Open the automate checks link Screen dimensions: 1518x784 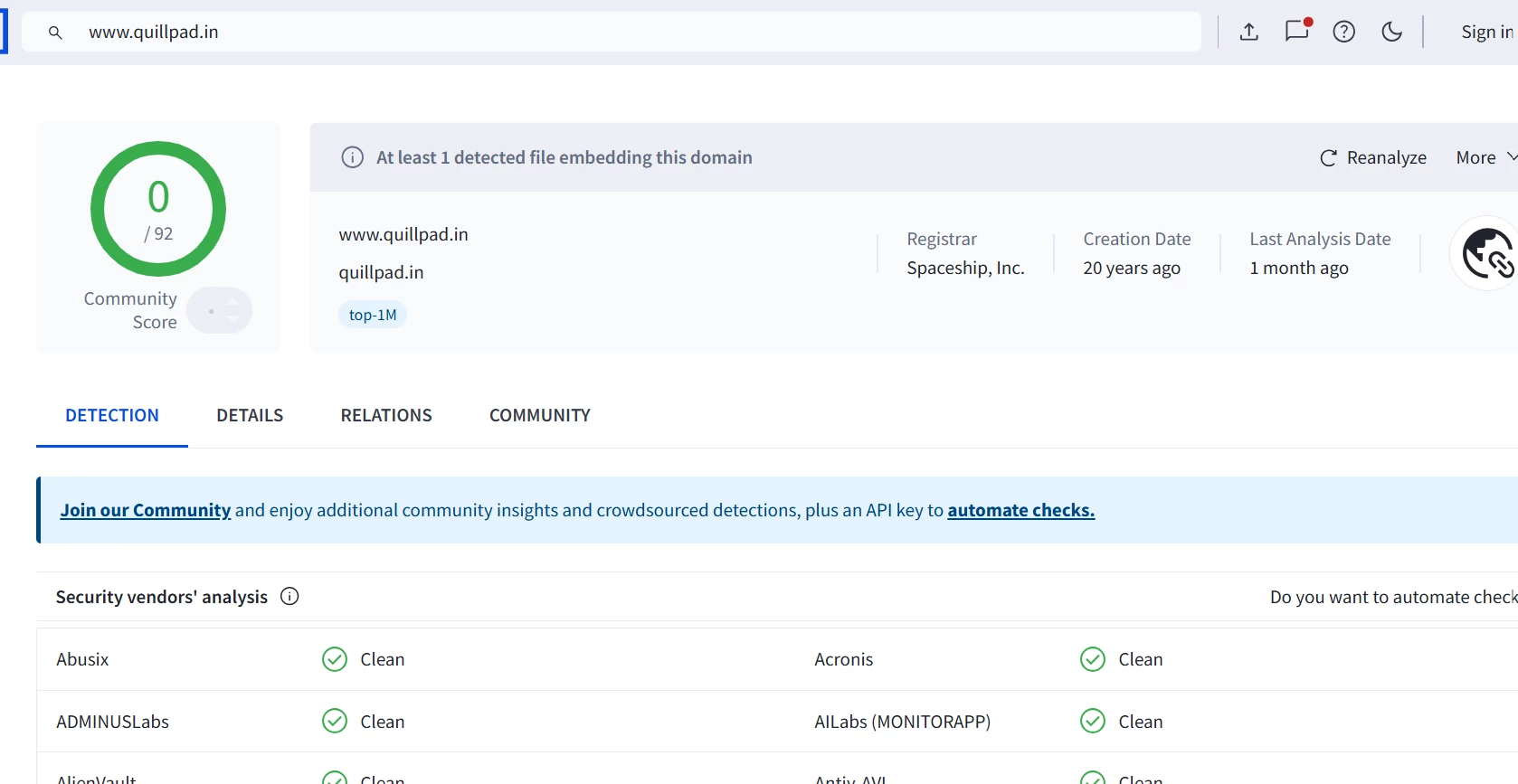[x=1021, y=510]
